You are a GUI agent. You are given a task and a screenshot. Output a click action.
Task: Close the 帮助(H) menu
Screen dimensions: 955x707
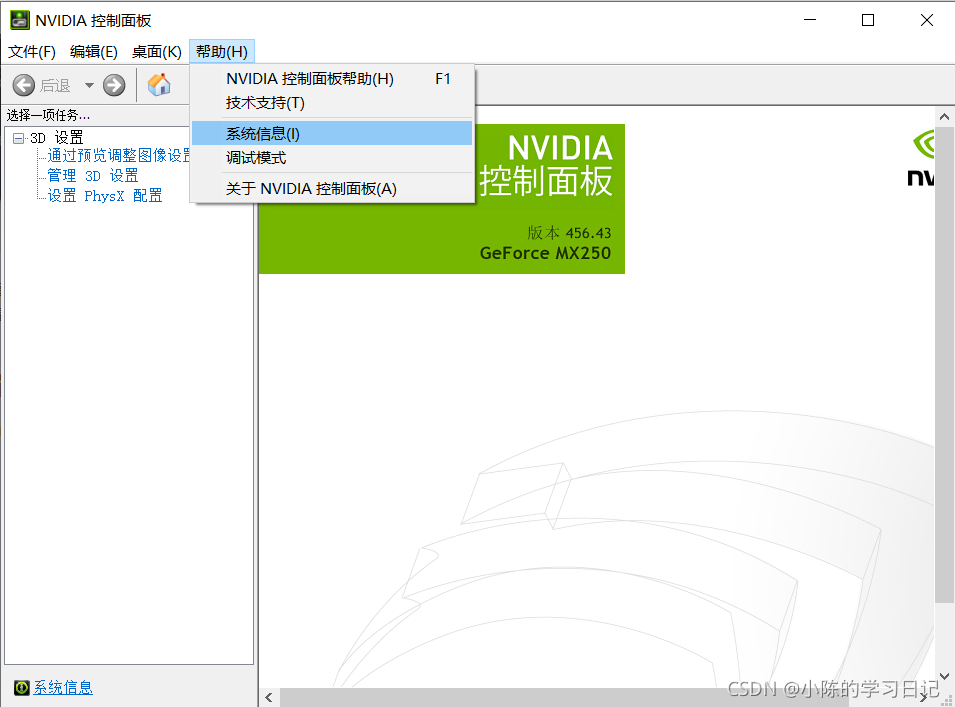point(222,52)
